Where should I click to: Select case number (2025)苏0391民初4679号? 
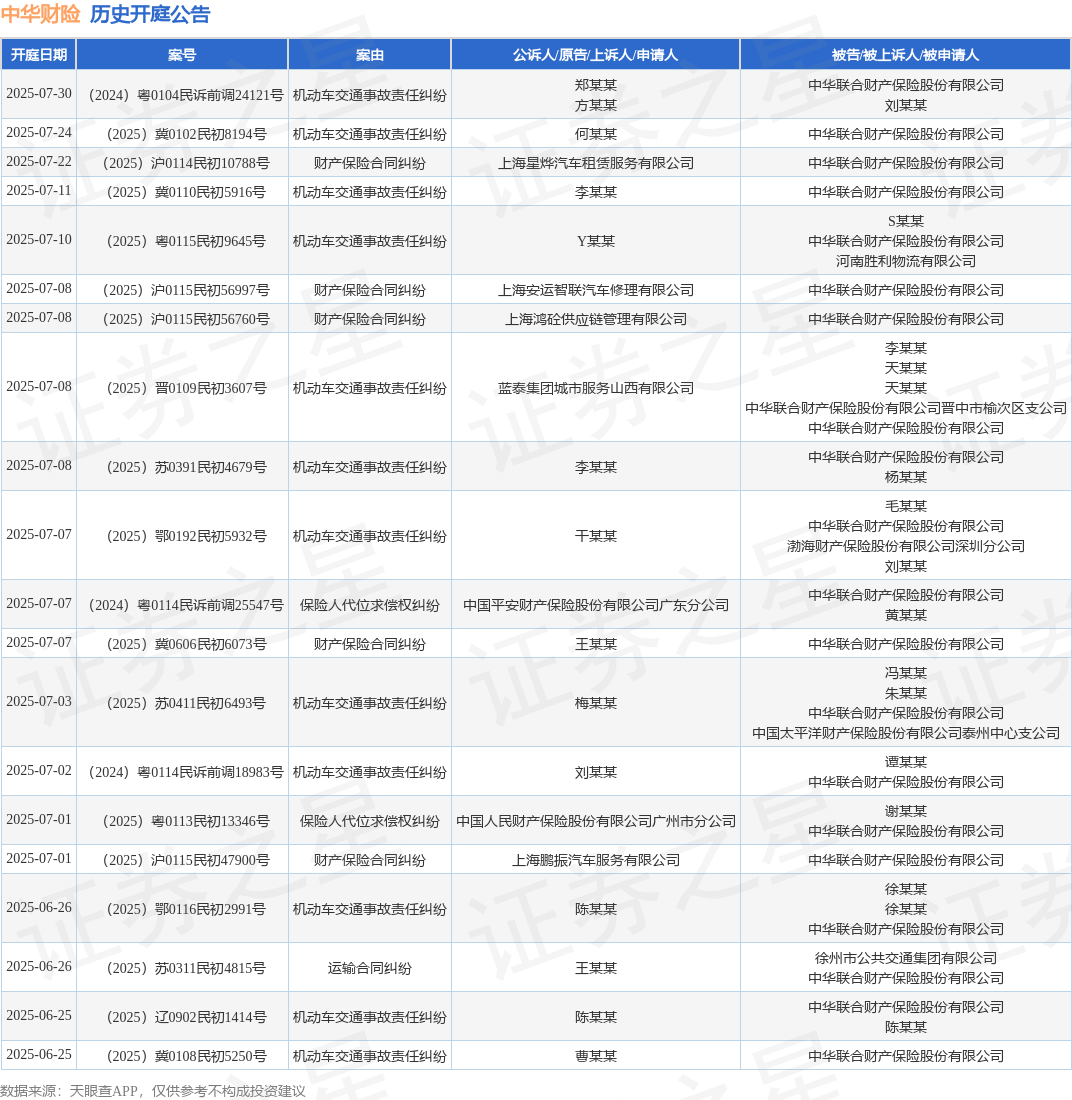pos(182,467)
